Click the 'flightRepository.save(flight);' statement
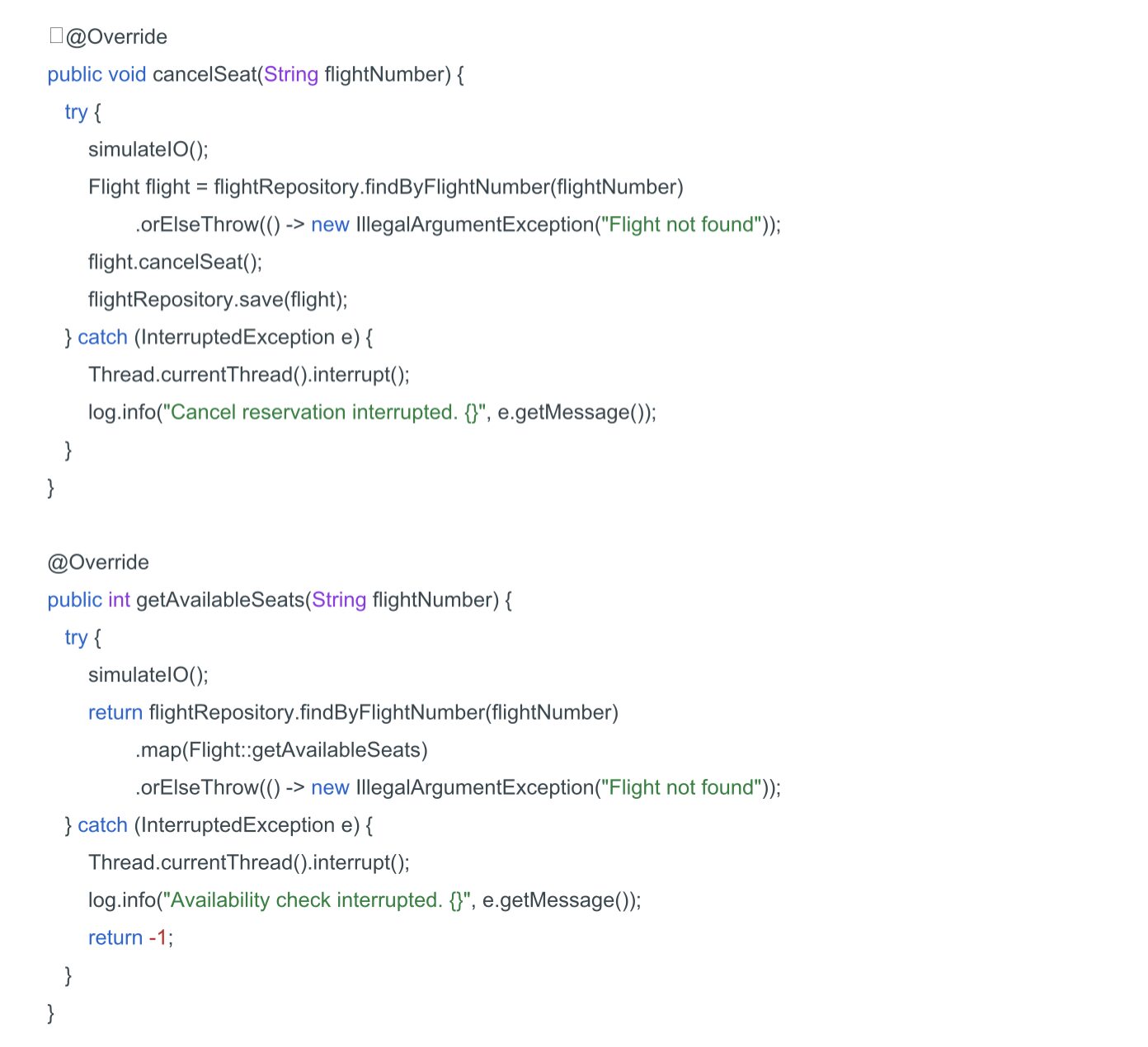Screen dimensions: 1148x1047 218,299
